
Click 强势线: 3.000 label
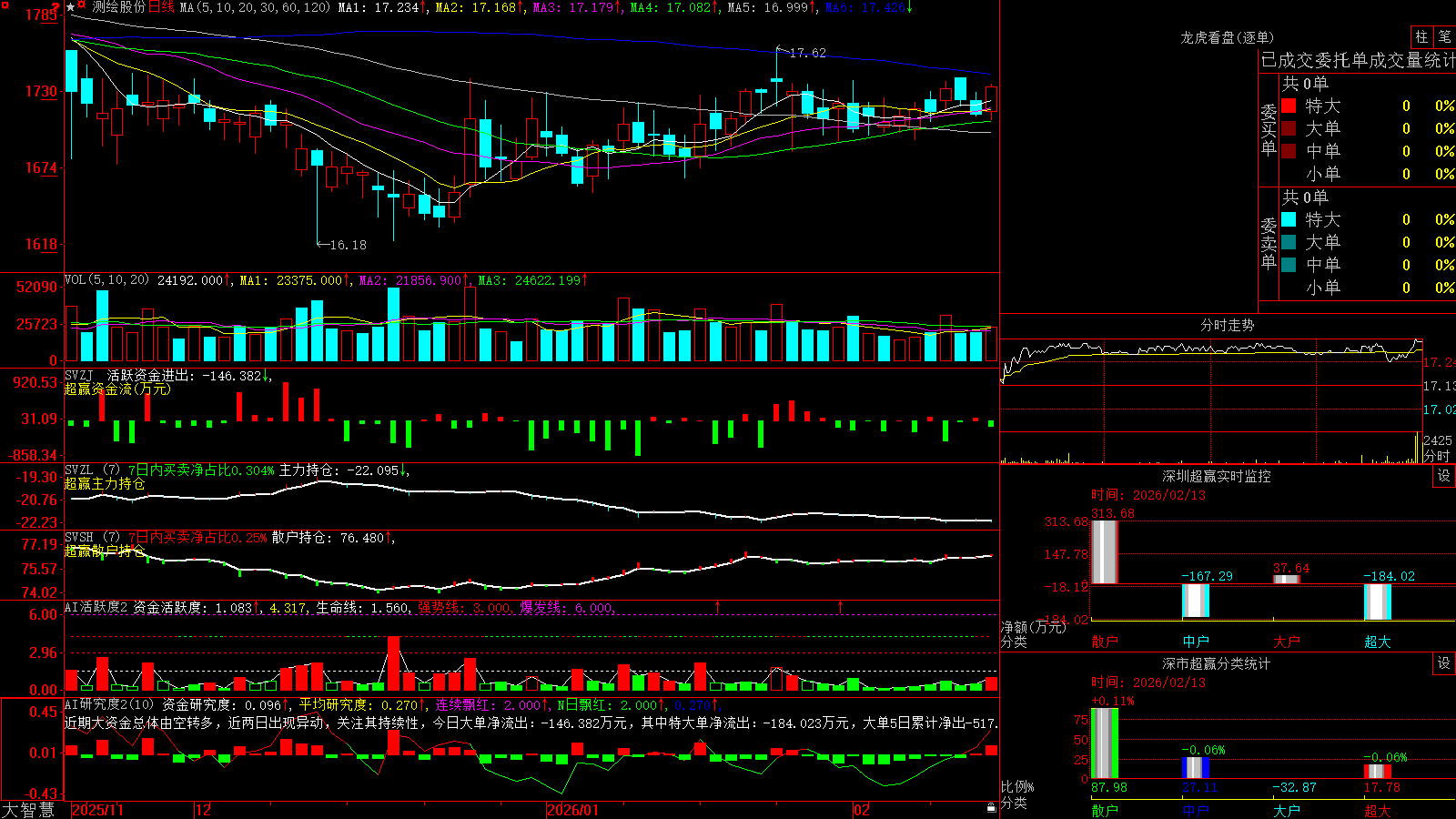pyautogui.click(x=465, y=608)
